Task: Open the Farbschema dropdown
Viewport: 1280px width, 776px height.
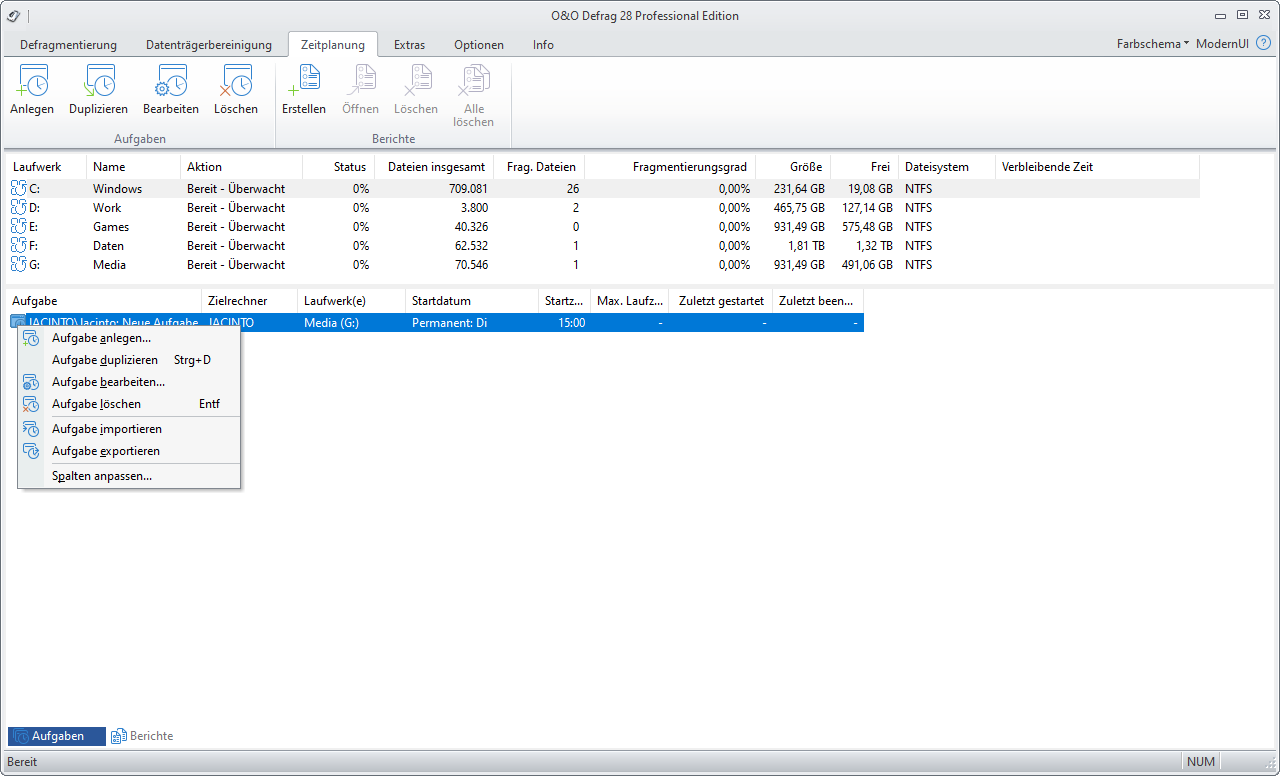Action: click(x=1153, y=44)
